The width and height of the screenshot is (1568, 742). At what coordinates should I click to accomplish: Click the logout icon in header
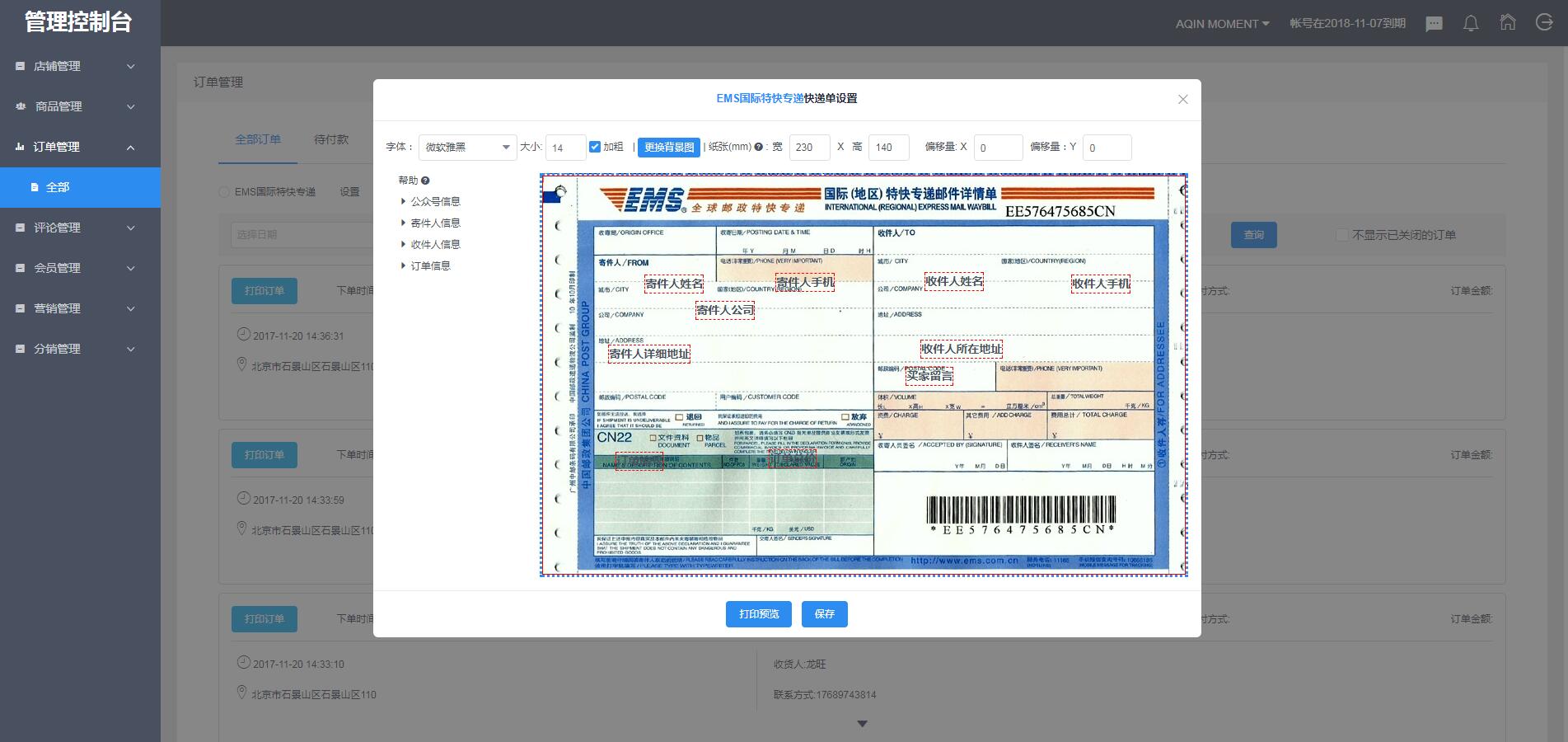pos(1544,22)
